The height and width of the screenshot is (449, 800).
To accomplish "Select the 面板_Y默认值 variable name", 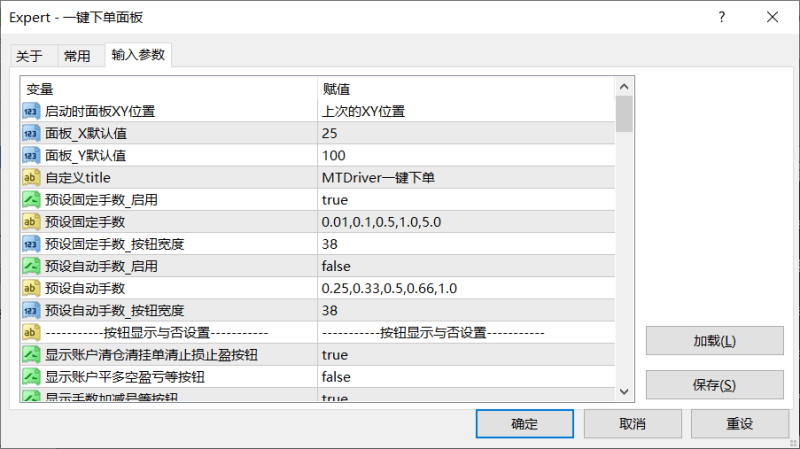I will click(x=86, y=156).
